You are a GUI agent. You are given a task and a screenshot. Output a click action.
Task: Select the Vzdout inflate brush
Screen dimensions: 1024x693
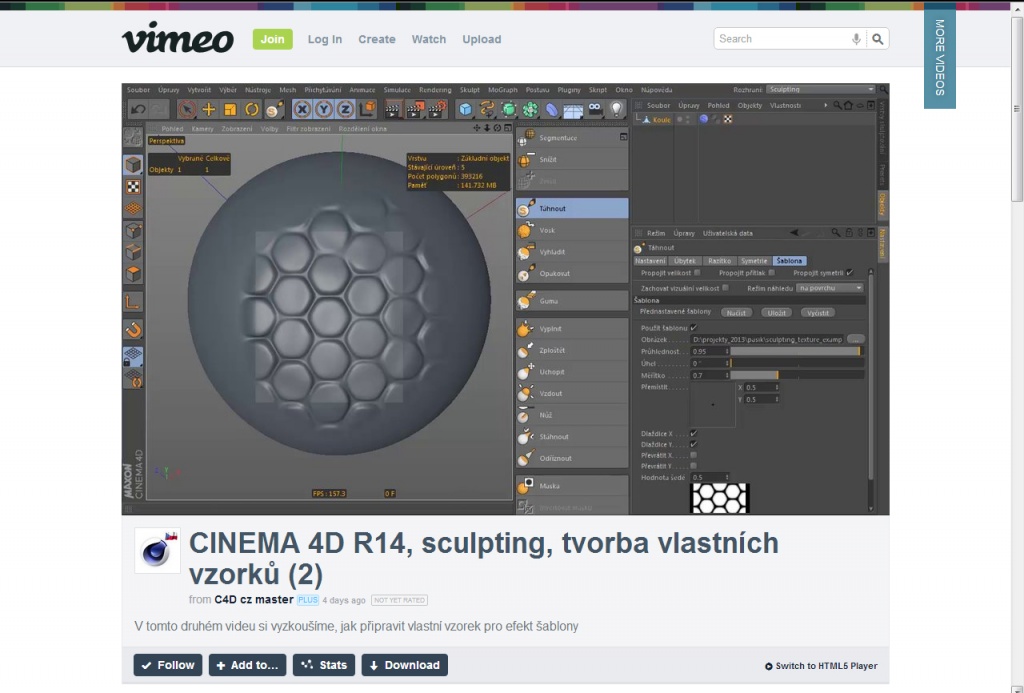coord(572,393)
